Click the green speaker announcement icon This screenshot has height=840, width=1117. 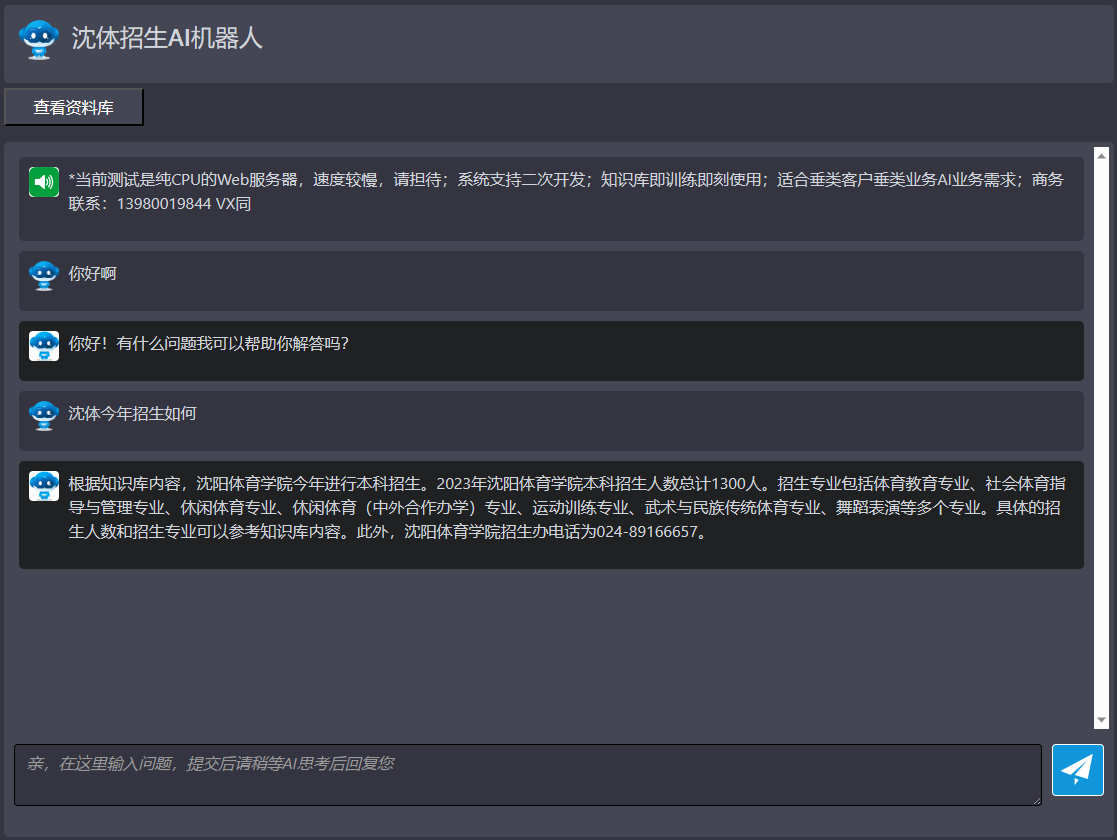pyautogui.click(x=43, y=182)
